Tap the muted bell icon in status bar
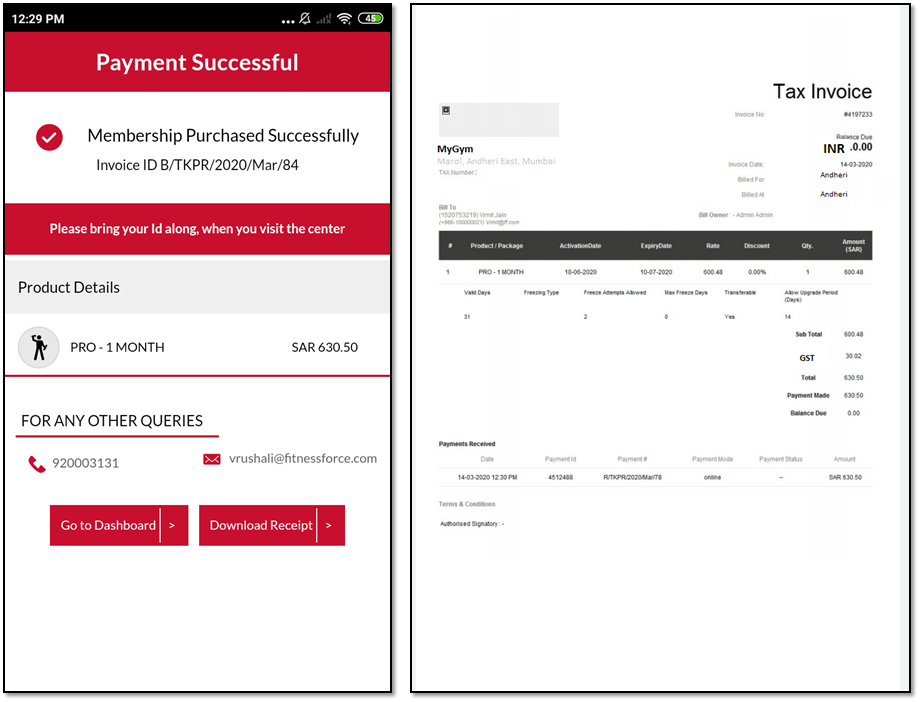Viewport: 920px width, 702px height. pyautogui.click(x=305, y=19)
